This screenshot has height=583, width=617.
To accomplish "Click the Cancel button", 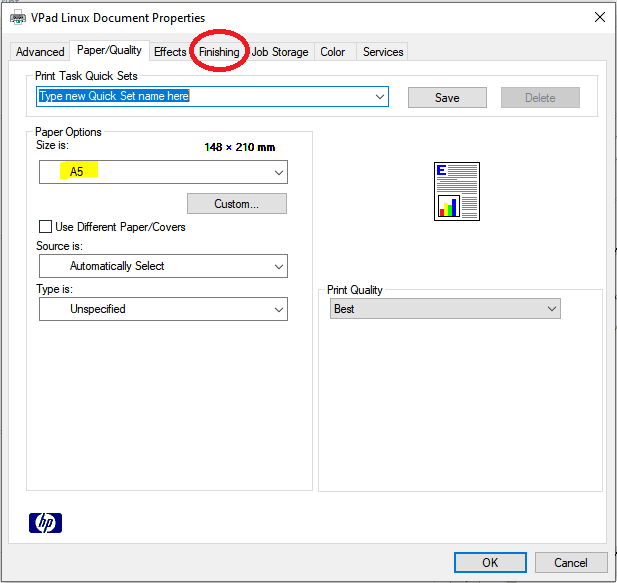I will [571, 562].
